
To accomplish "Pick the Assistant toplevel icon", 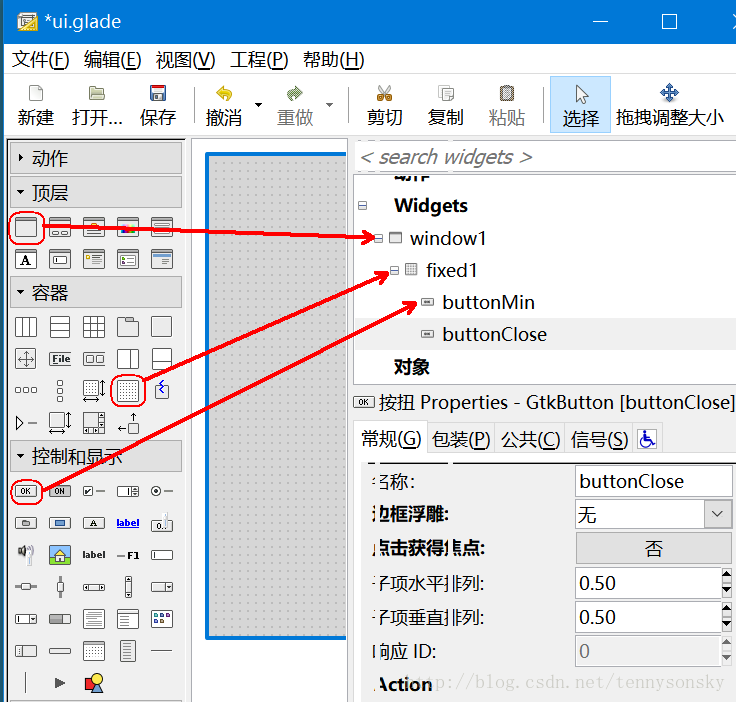I will [x=161, y=259].
